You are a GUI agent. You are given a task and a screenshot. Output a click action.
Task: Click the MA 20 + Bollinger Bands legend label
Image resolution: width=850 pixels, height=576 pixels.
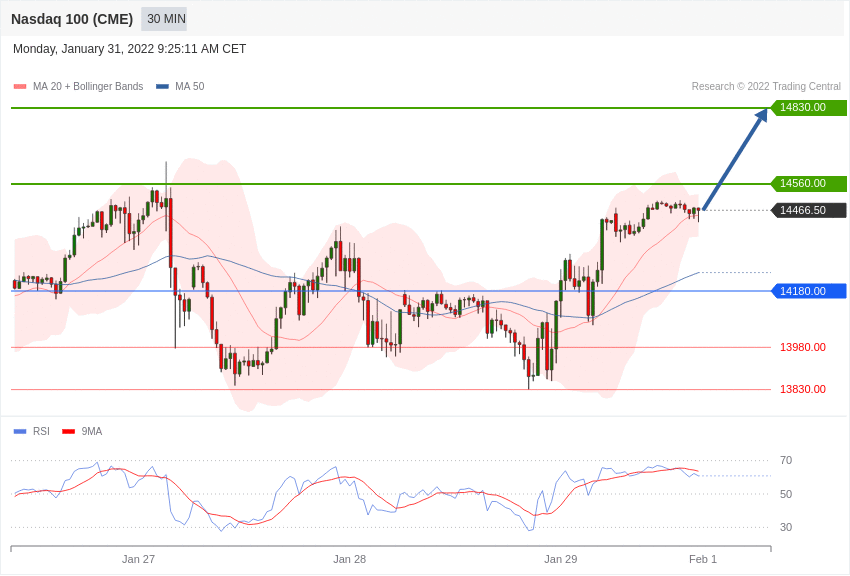click(x=88, y=86)
